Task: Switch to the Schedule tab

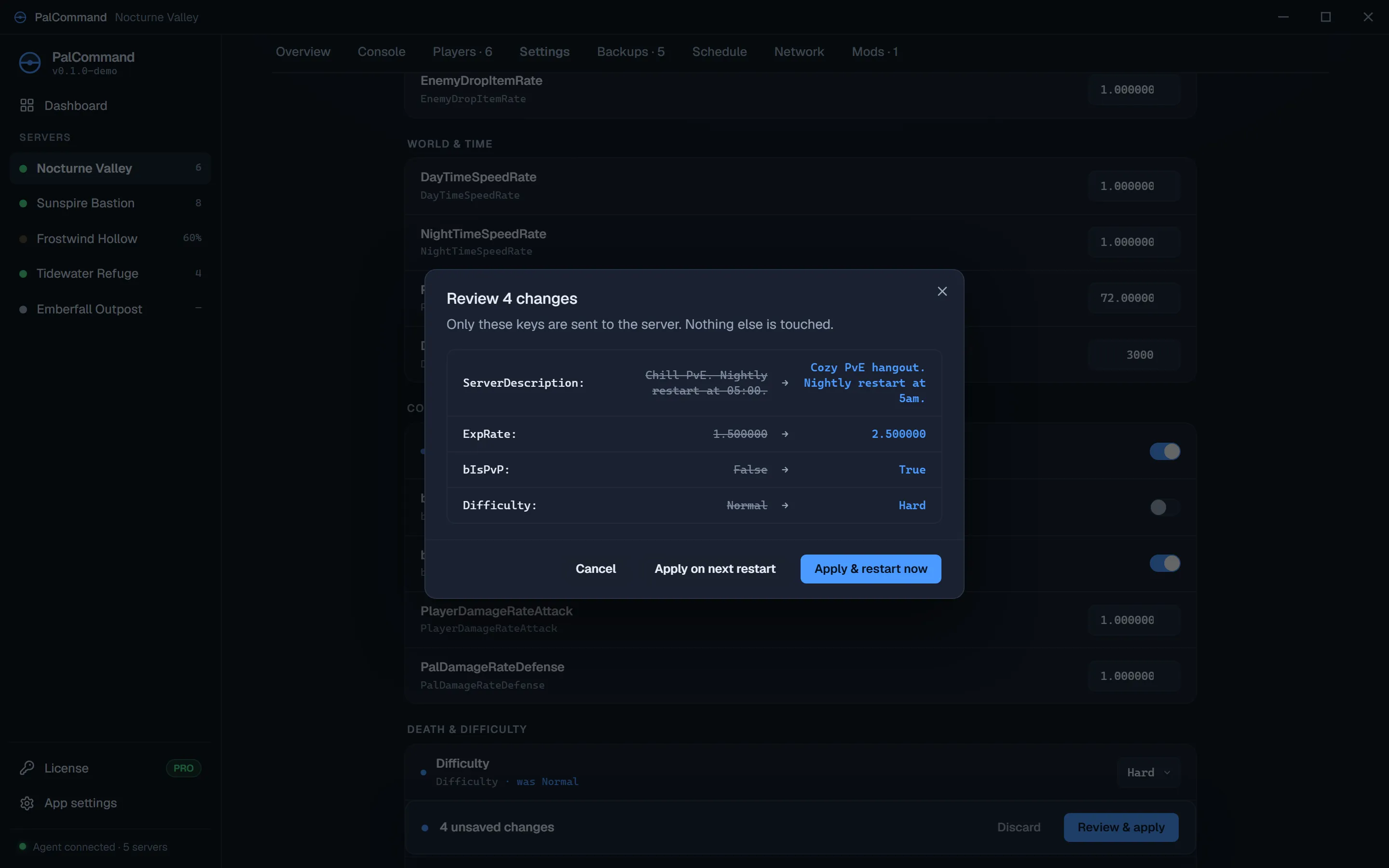Action: point(719,52)
